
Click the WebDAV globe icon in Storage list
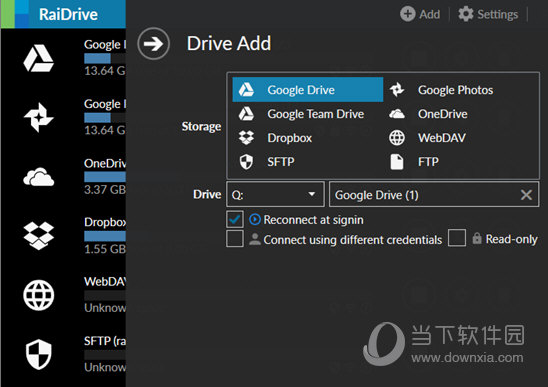coord(397,138)
